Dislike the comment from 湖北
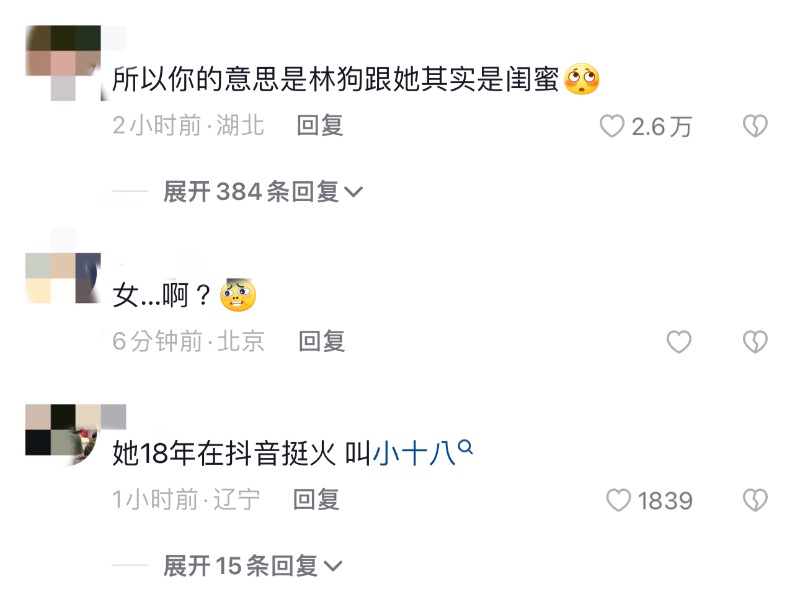The image size is (800, 589). tap(755, 126)
